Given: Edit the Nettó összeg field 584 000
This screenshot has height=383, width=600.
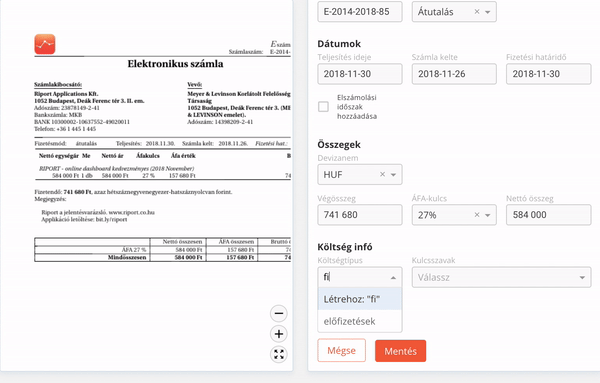Looking at the screenshot, I should point(548,215).
